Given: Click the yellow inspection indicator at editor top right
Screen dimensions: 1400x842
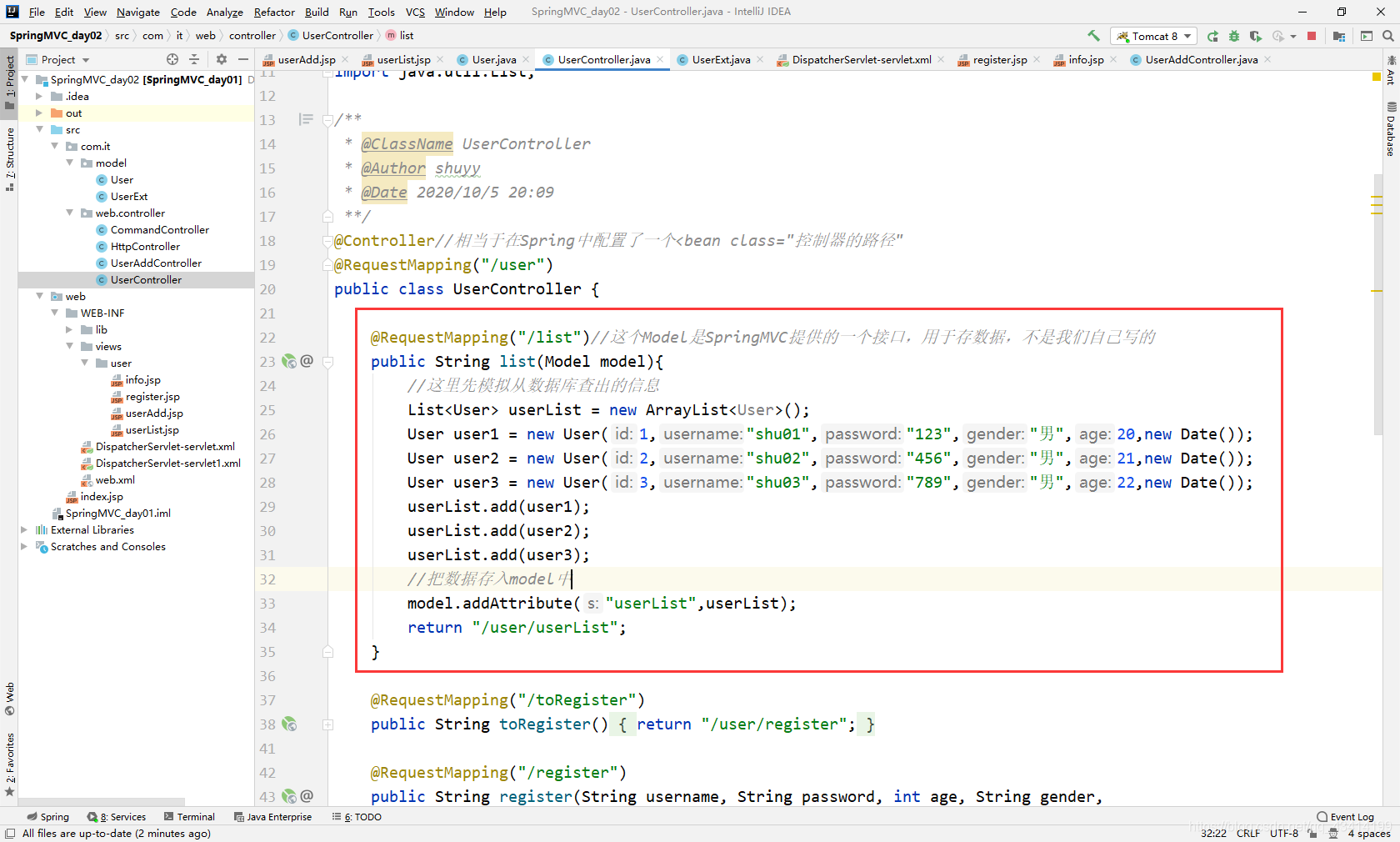Looking at the screenshot, I should point(1377,78).
